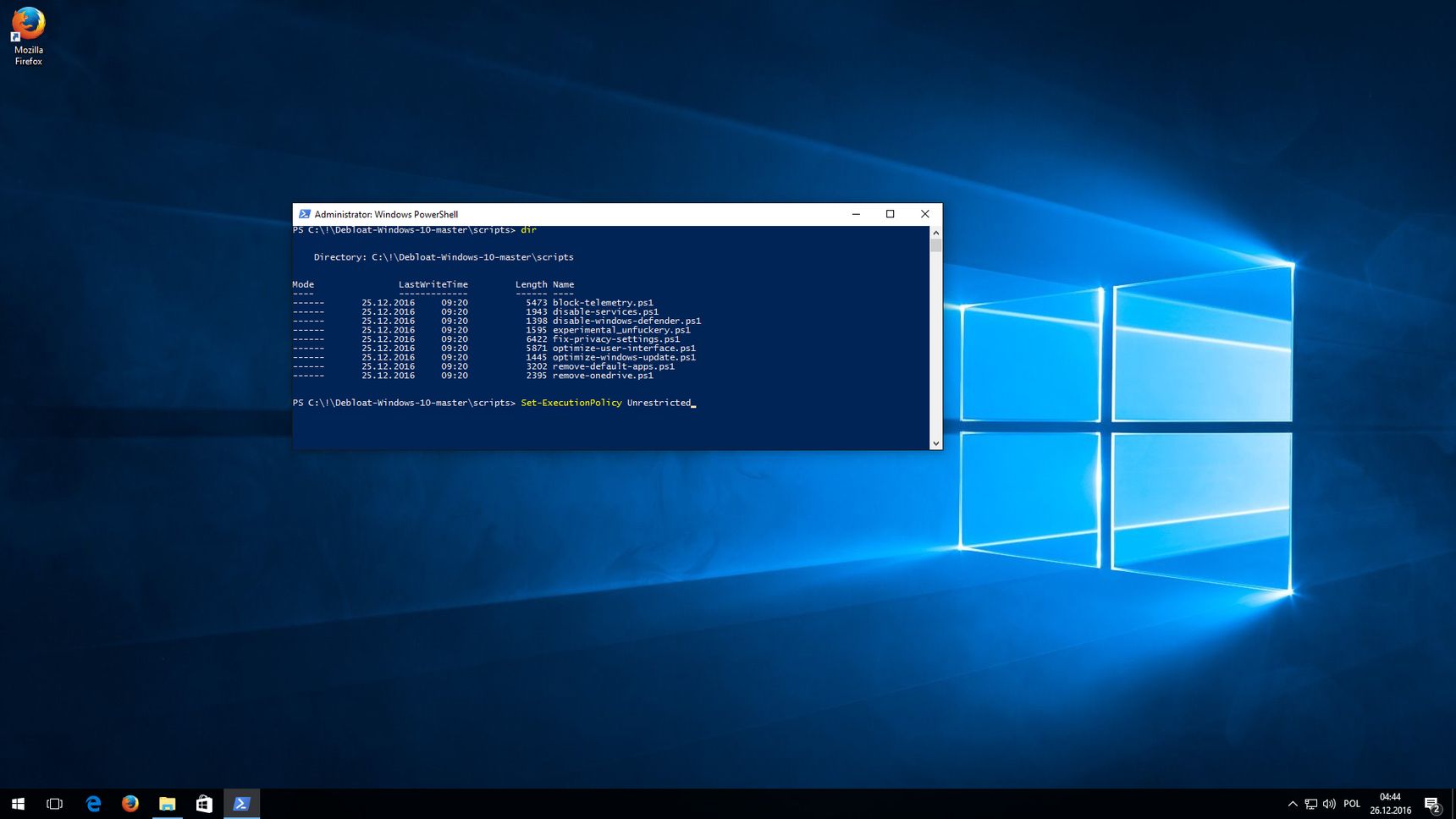The image size is (1456, 819).
Task: Click the Length column header
Action: point(532,285)
